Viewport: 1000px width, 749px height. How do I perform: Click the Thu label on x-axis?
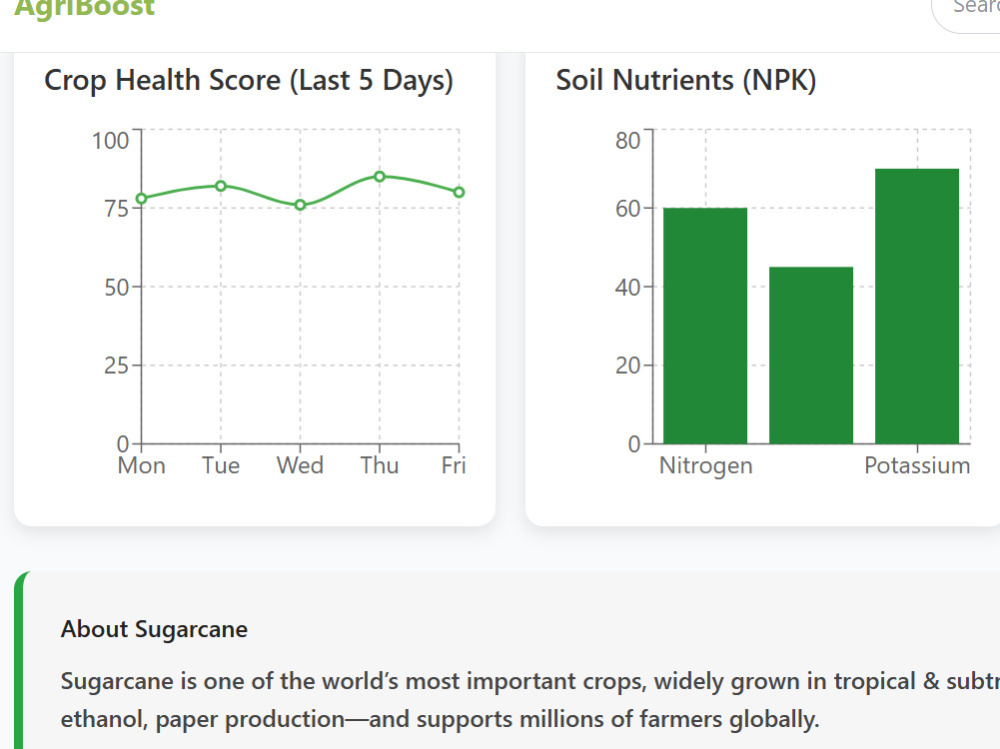379,466
